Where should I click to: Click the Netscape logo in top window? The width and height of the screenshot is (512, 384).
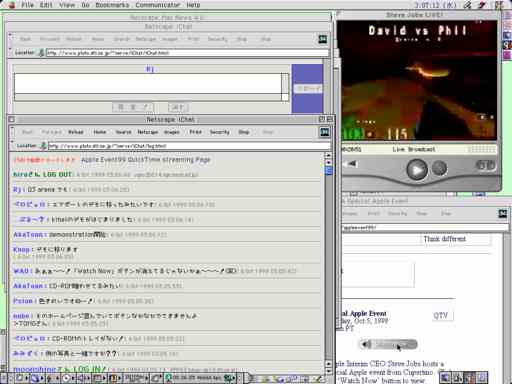[323, 39]
